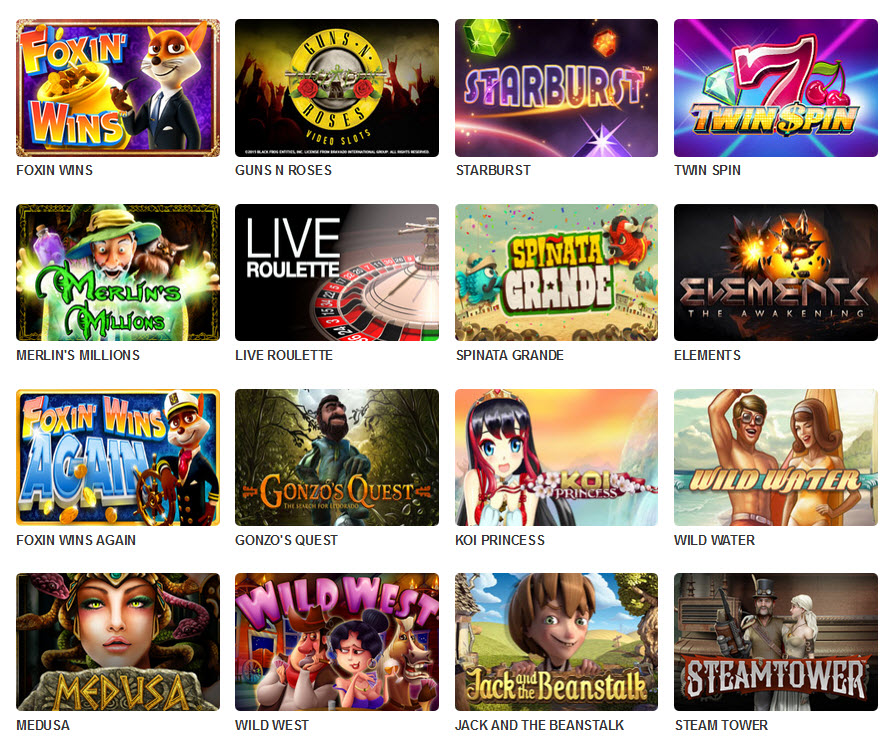This screenshot has width=895, height=744.
Task: Select the Starburst game image
Action: point(557,88)
